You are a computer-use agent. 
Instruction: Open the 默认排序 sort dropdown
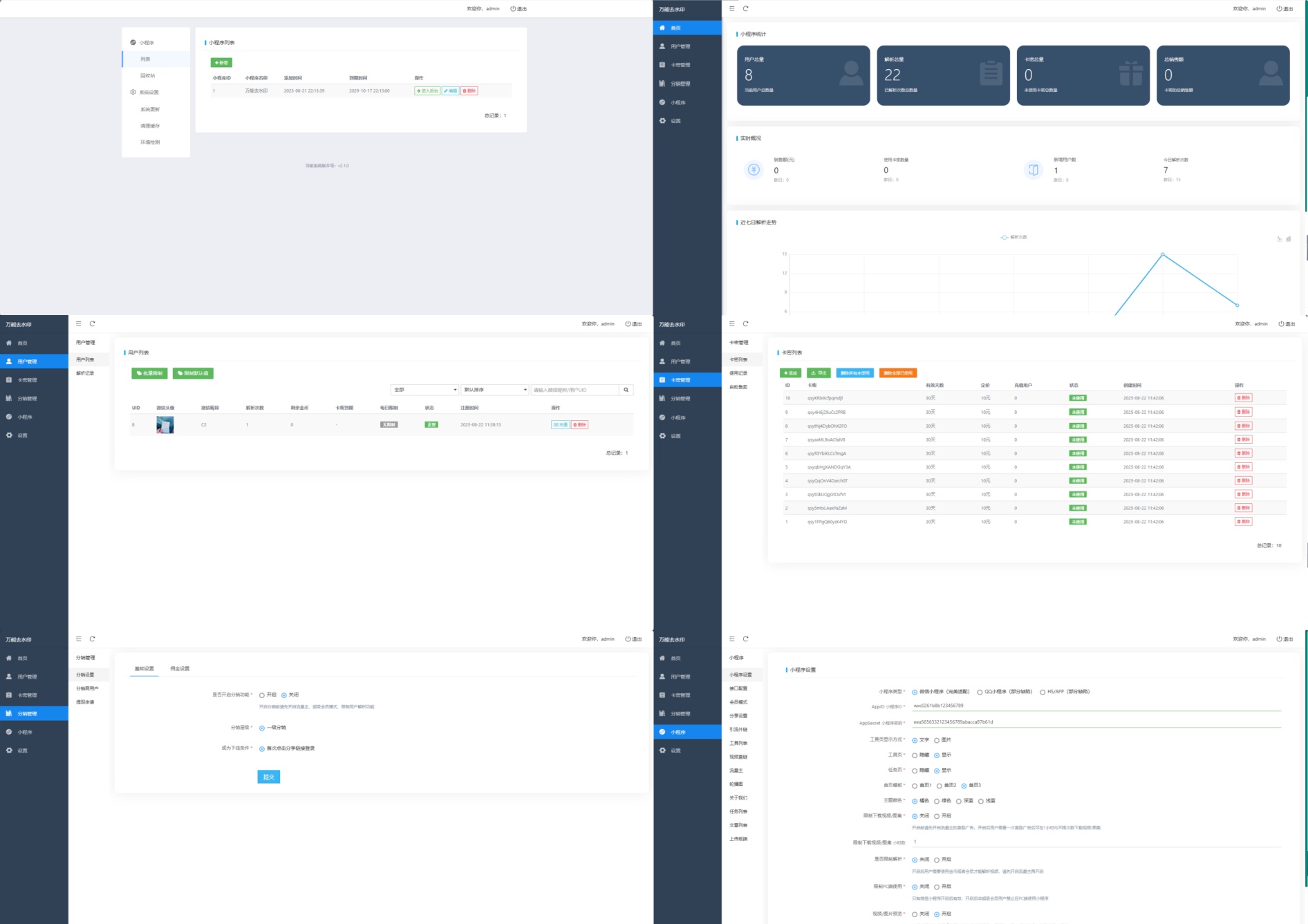(x=495, y=390)
